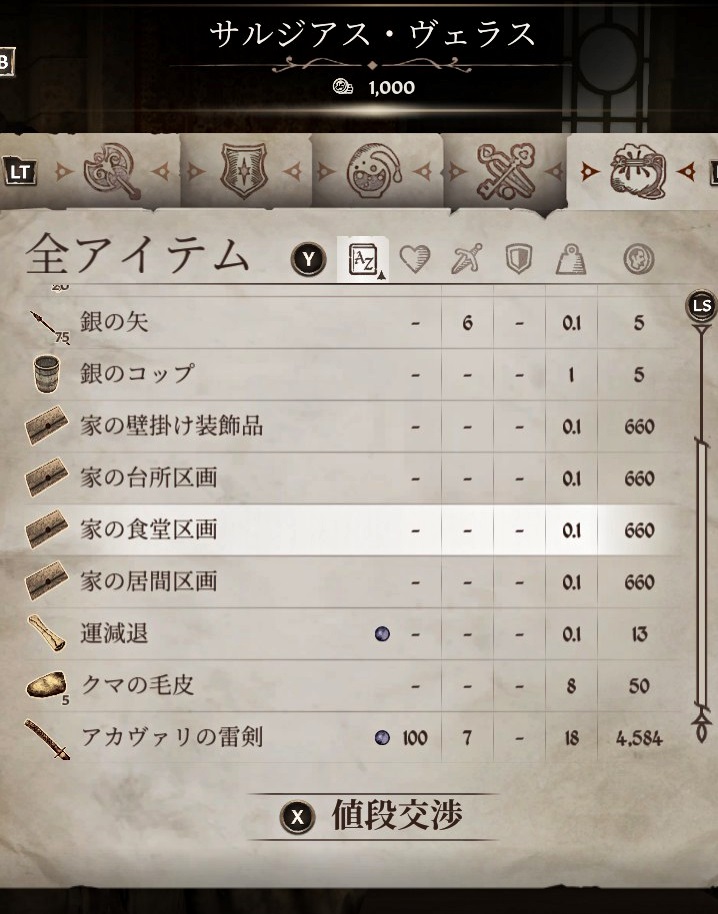The width and height of the screenshot is (718, 914).
Task: Sort by the weight column icon
Action: (x=571, y=259)
